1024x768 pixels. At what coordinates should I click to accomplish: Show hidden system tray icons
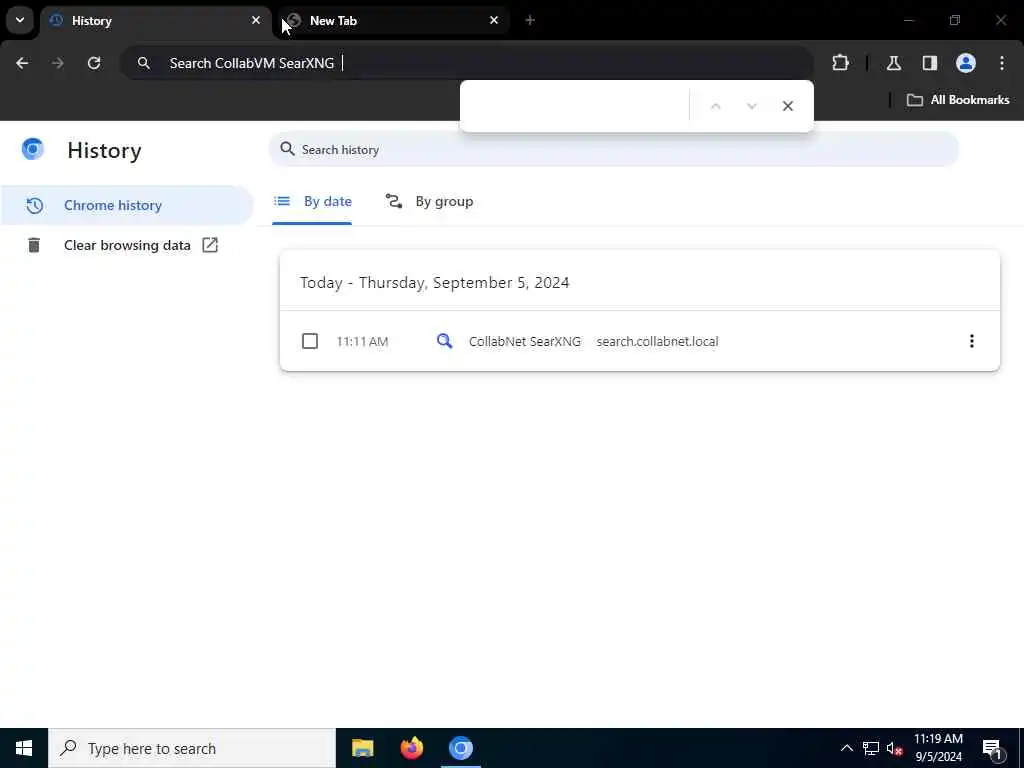[846, 748]
